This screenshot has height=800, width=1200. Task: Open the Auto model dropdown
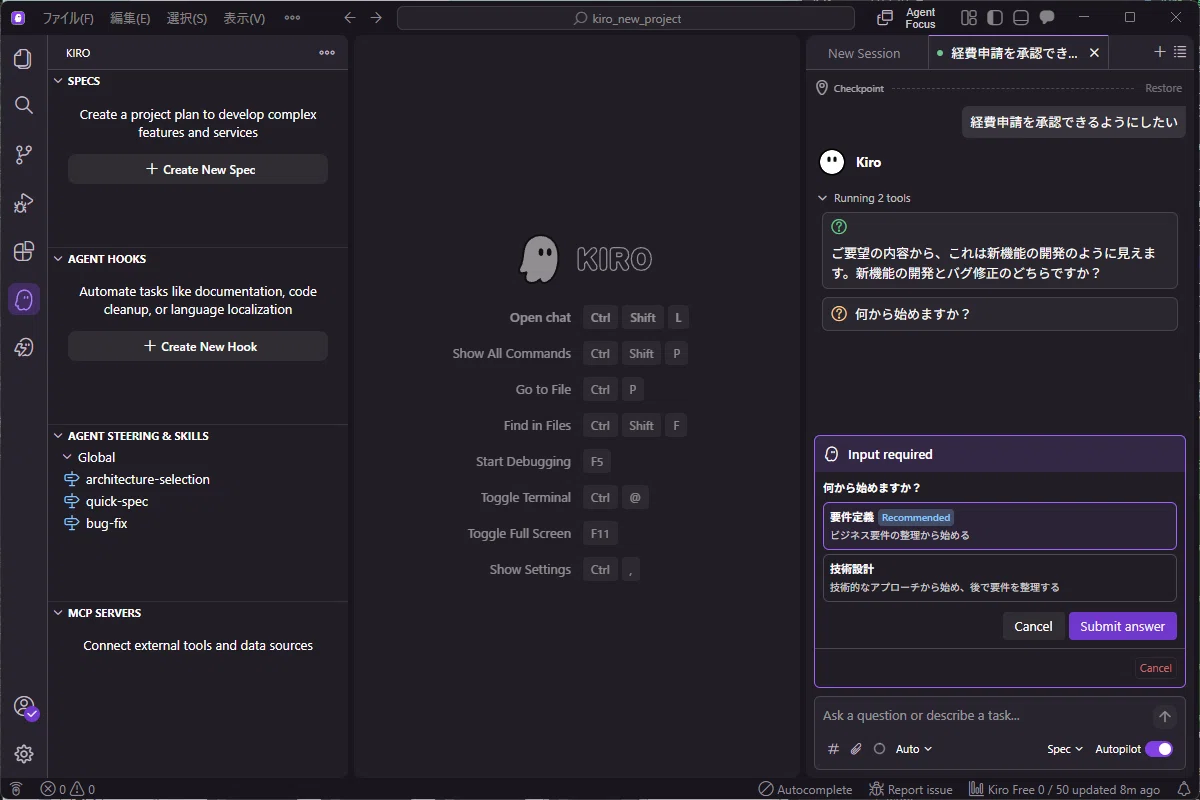tap(914, 749)
